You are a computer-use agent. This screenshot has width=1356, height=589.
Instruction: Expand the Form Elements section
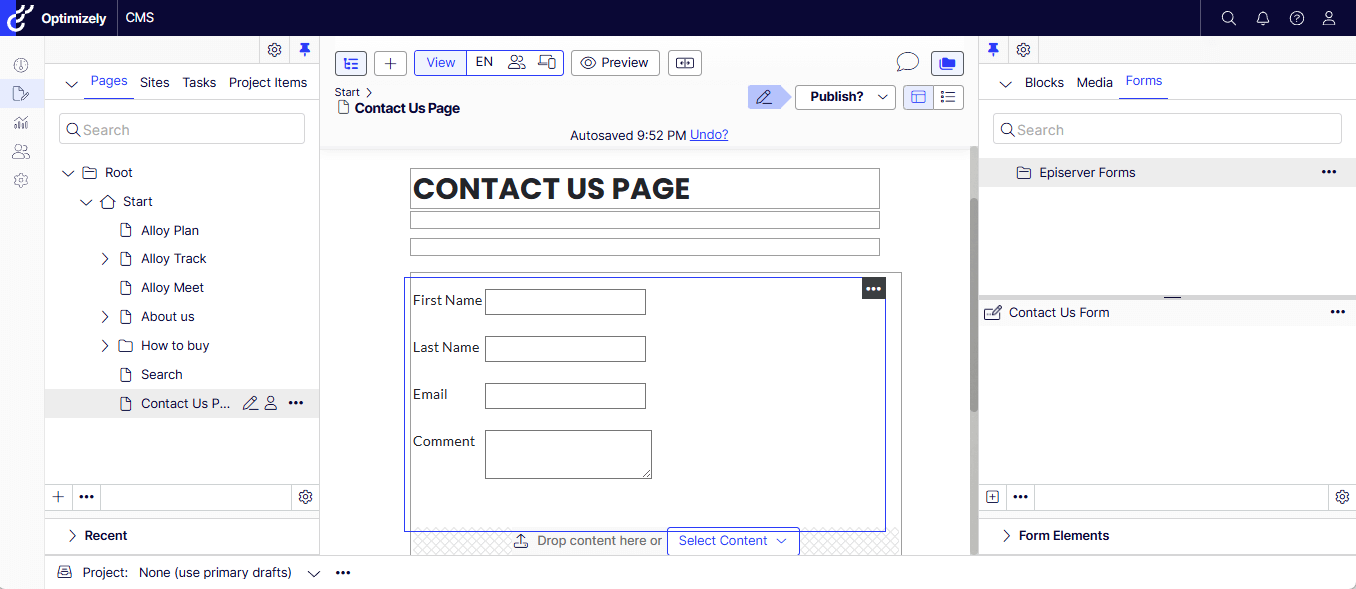[1007, 536]
